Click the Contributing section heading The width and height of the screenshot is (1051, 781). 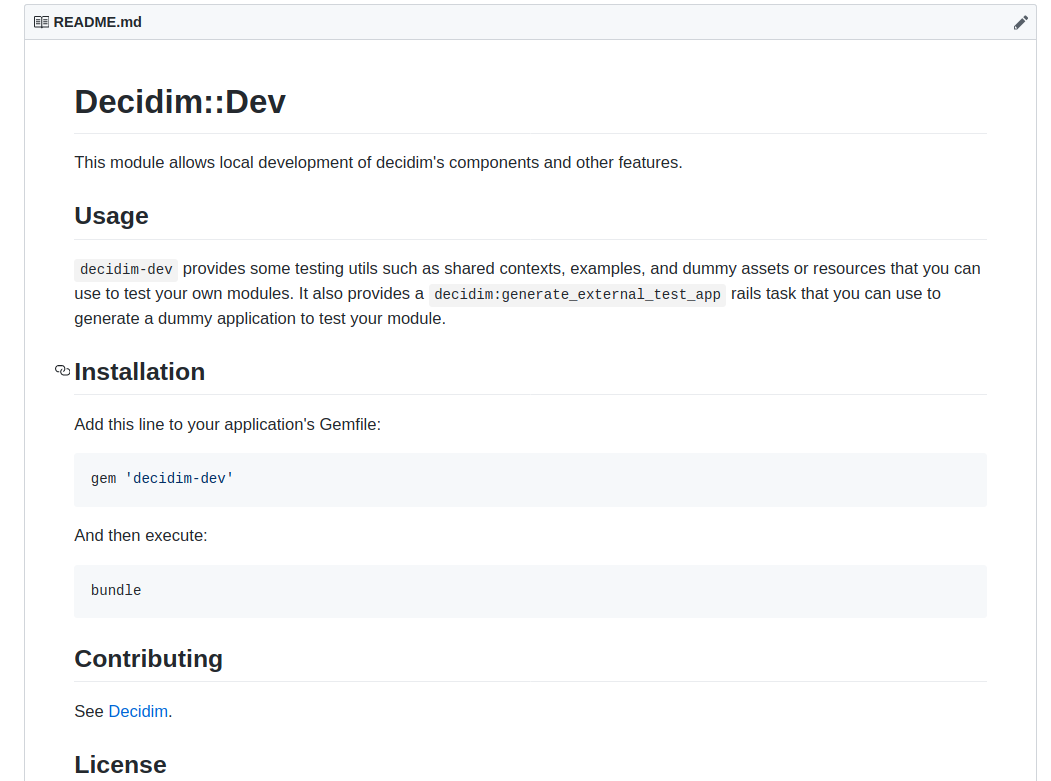(x=148, y=658)
